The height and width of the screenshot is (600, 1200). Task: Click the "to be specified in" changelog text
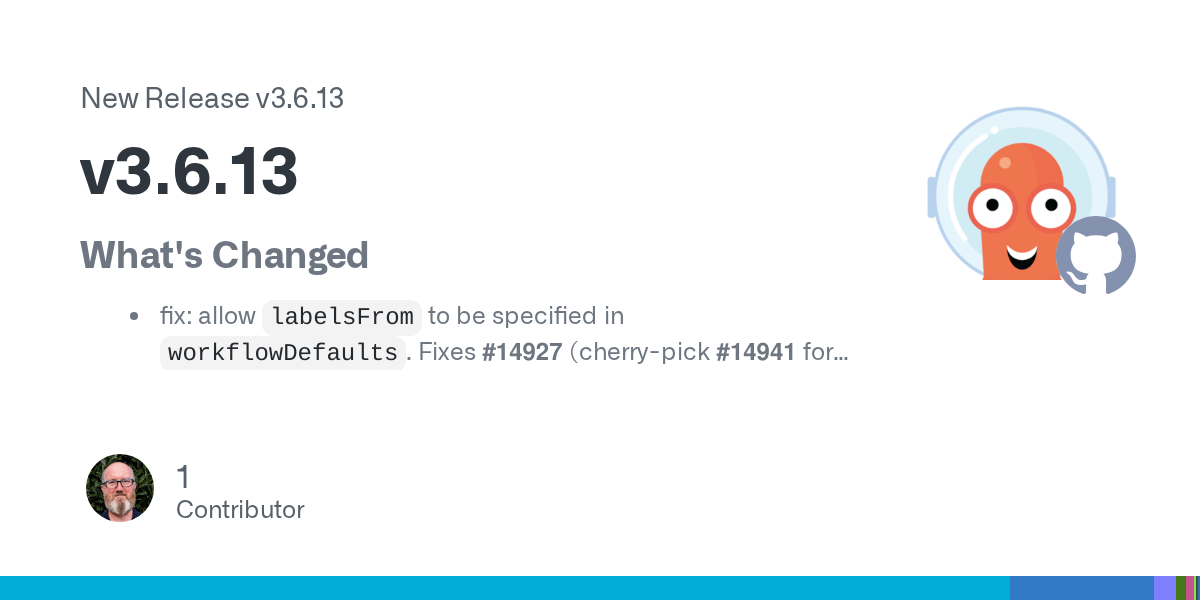pos(526,316)
